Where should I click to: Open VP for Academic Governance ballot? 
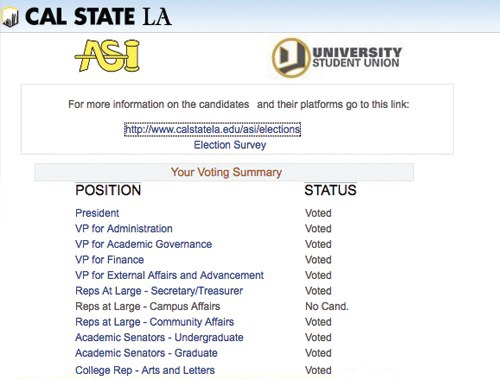coord(144,244)
